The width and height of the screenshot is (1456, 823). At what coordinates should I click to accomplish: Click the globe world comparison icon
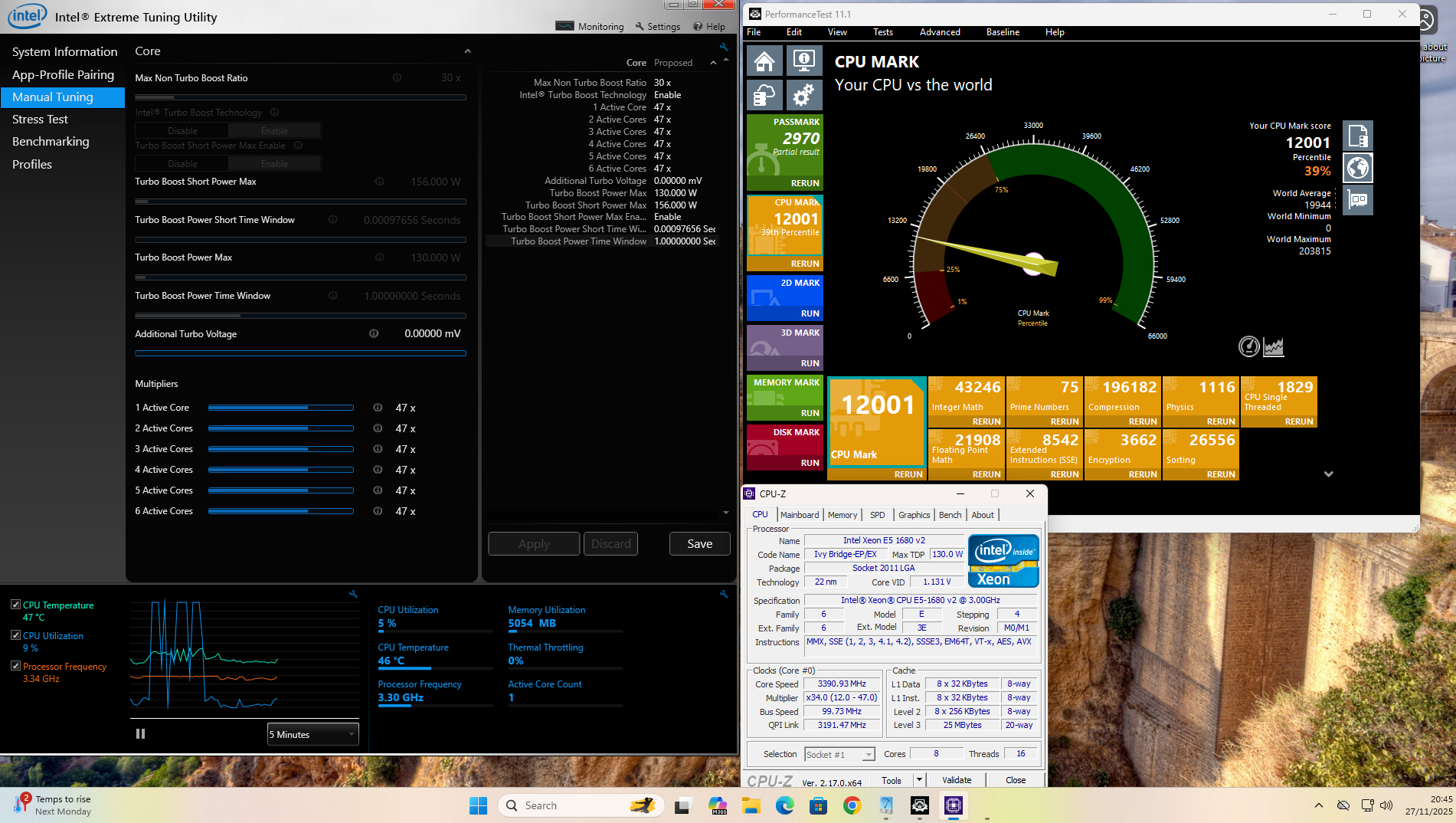click(1358, 168)
